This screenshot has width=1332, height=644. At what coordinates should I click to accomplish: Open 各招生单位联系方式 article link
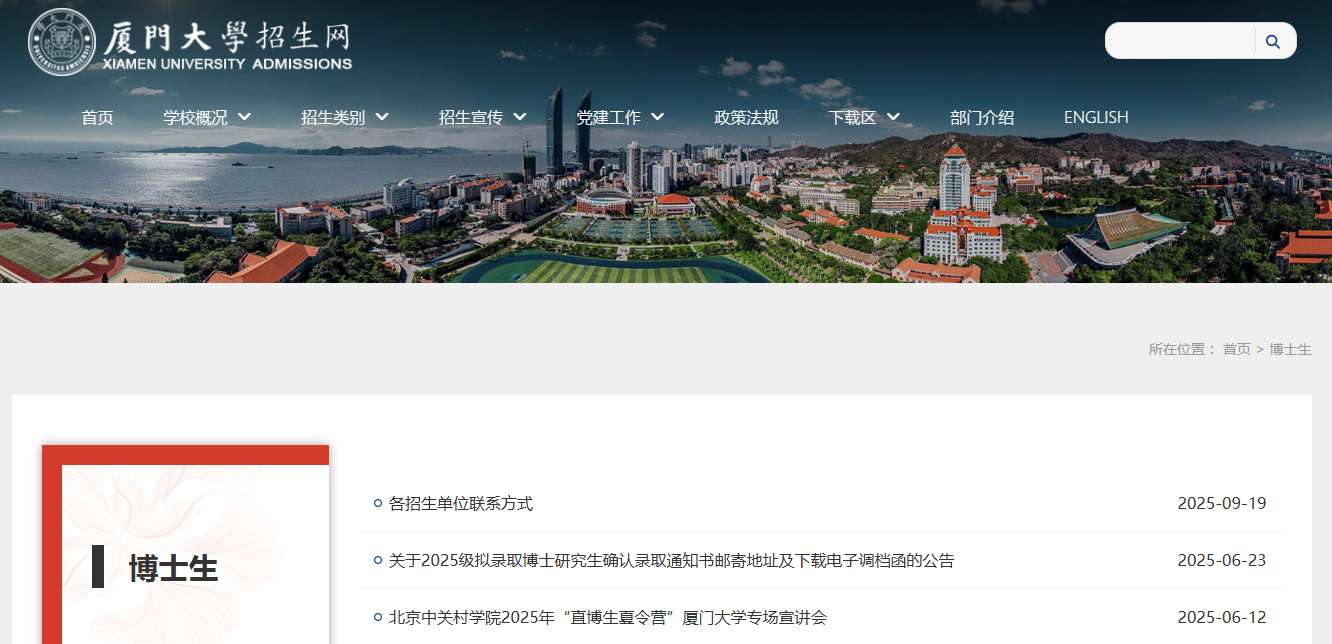point(461,503)
